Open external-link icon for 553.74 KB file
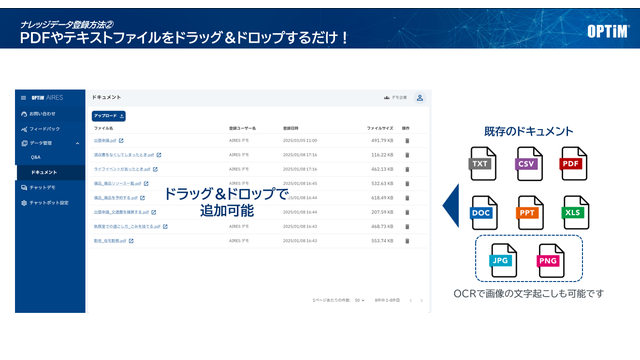 131,241
